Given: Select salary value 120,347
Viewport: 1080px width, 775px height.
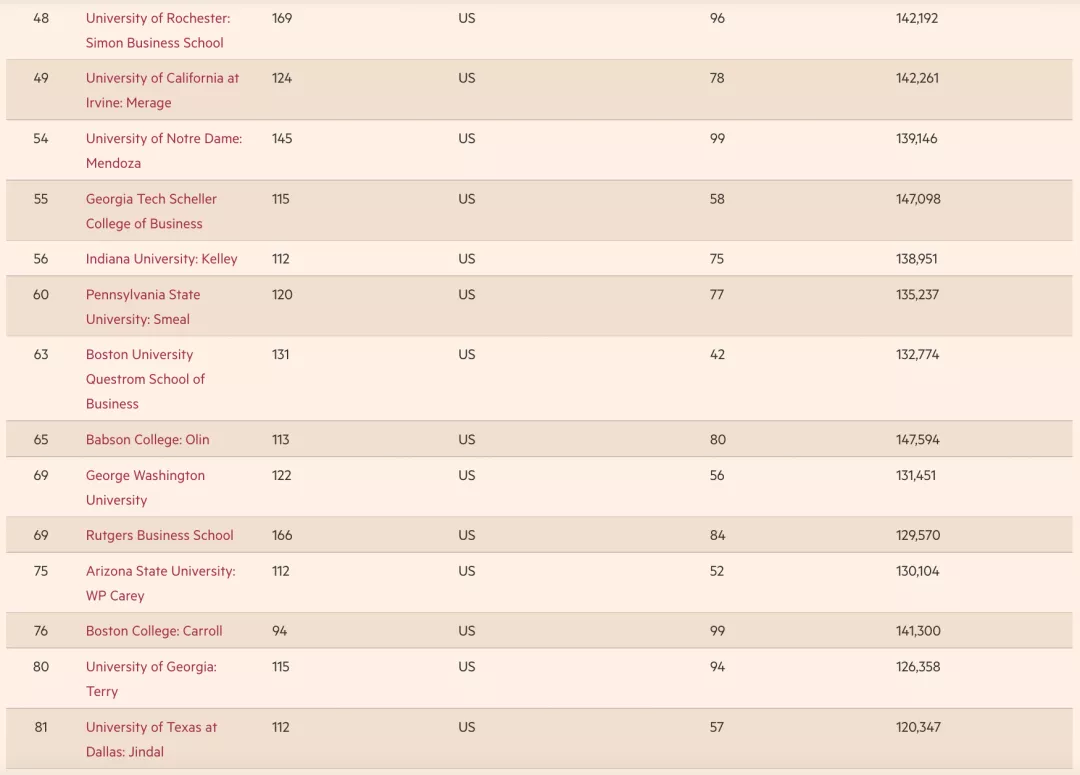Looking at the screenshot, I should 917,727.
